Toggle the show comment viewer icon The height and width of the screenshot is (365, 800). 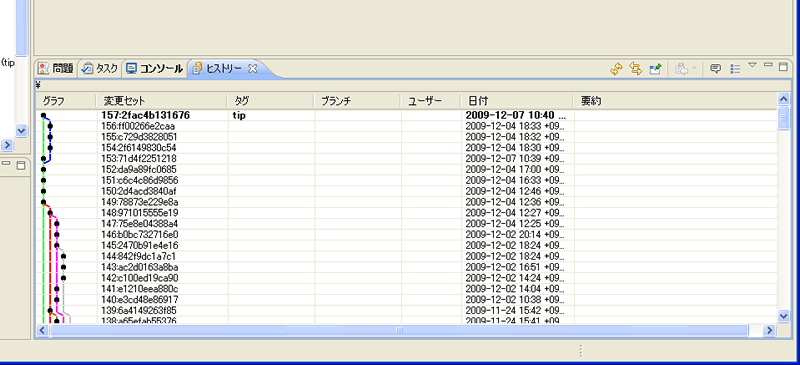tap(716, 69)
